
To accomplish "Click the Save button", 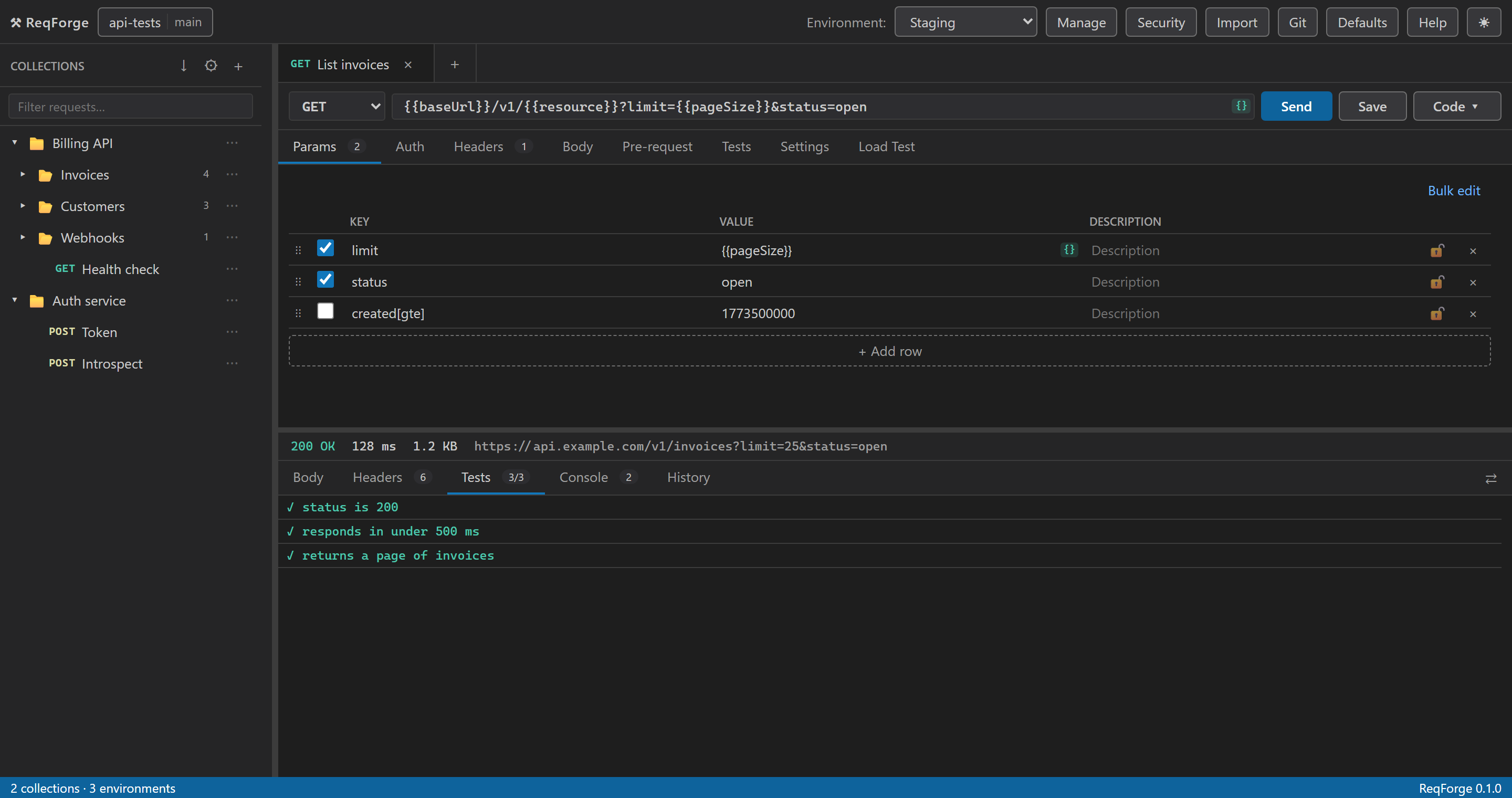I will coord(1372,106).
